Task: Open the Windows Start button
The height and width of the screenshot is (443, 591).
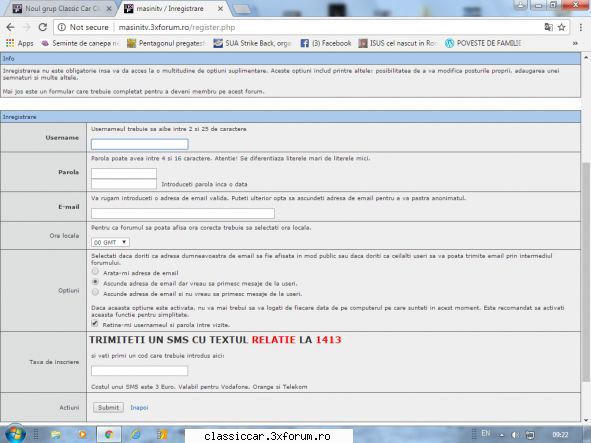Action: (14, 434)
